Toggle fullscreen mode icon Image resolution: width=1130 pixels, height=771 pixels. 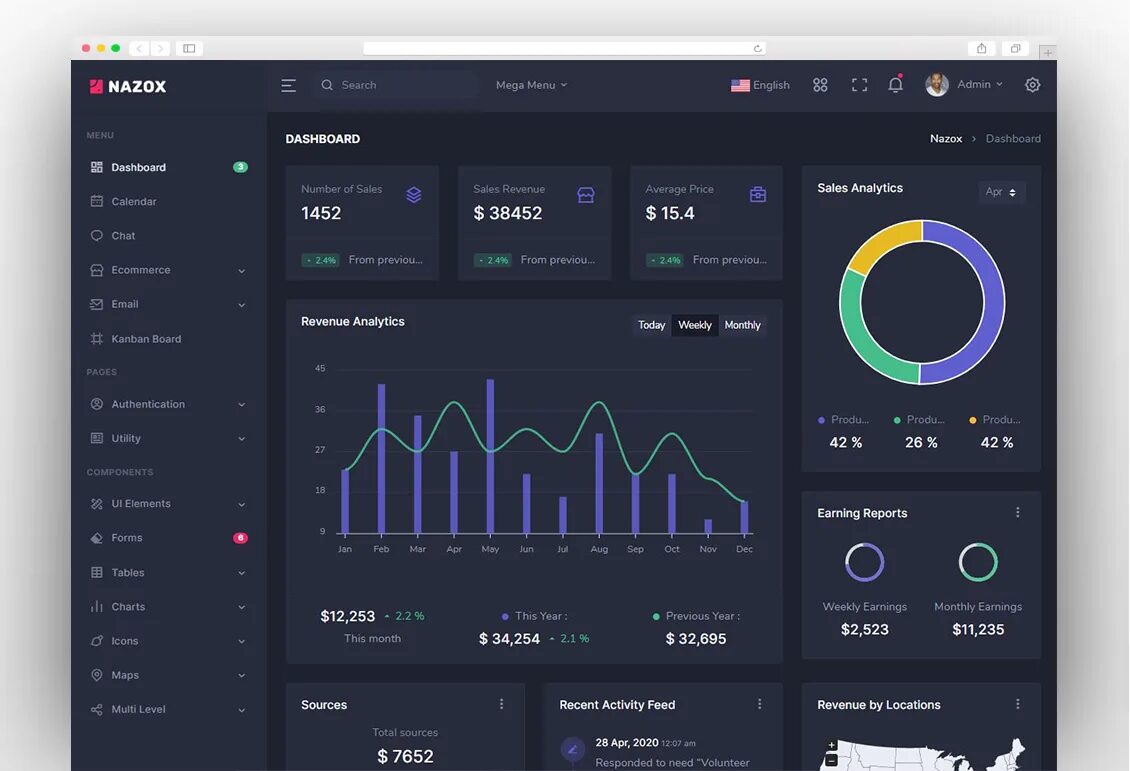pyautogui.click(x=859, y=85)
